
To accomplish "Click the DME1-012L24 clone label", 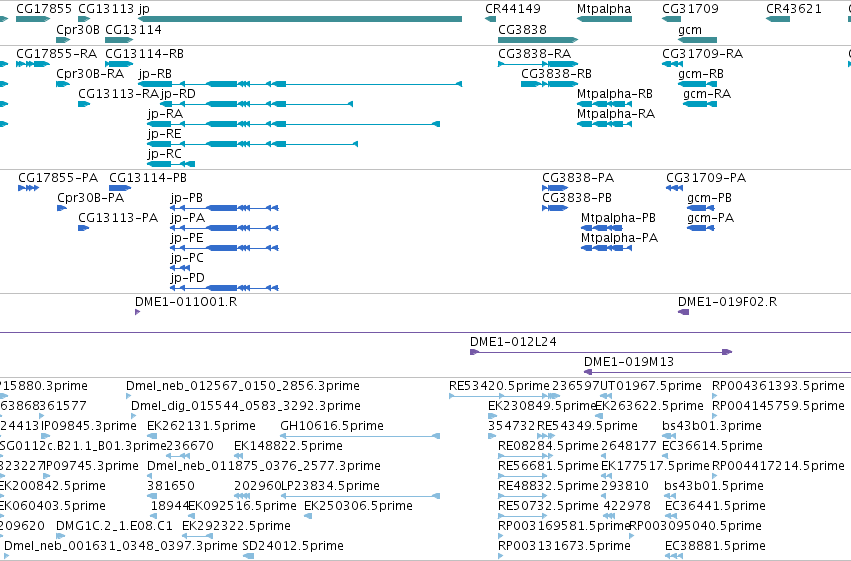I will click(x=513, y=342).
